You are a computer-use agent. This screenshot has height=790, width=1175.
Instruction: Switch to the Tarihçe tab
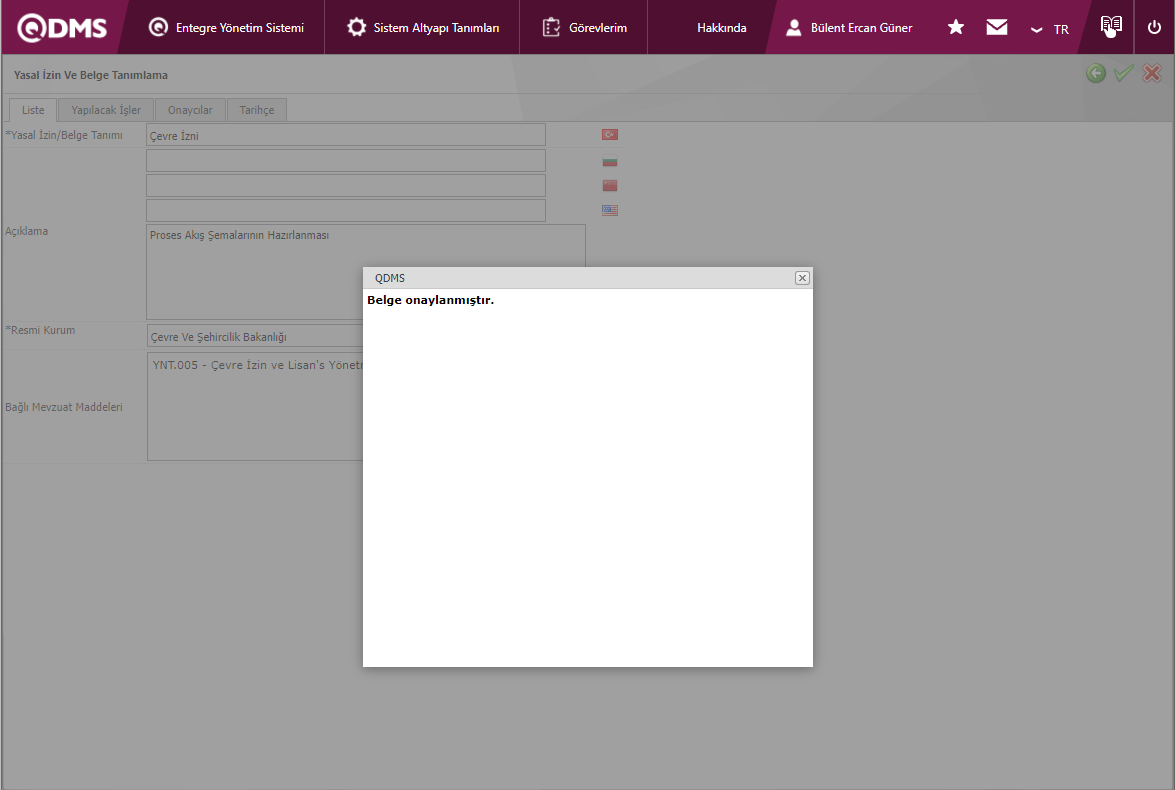point(257,110)
